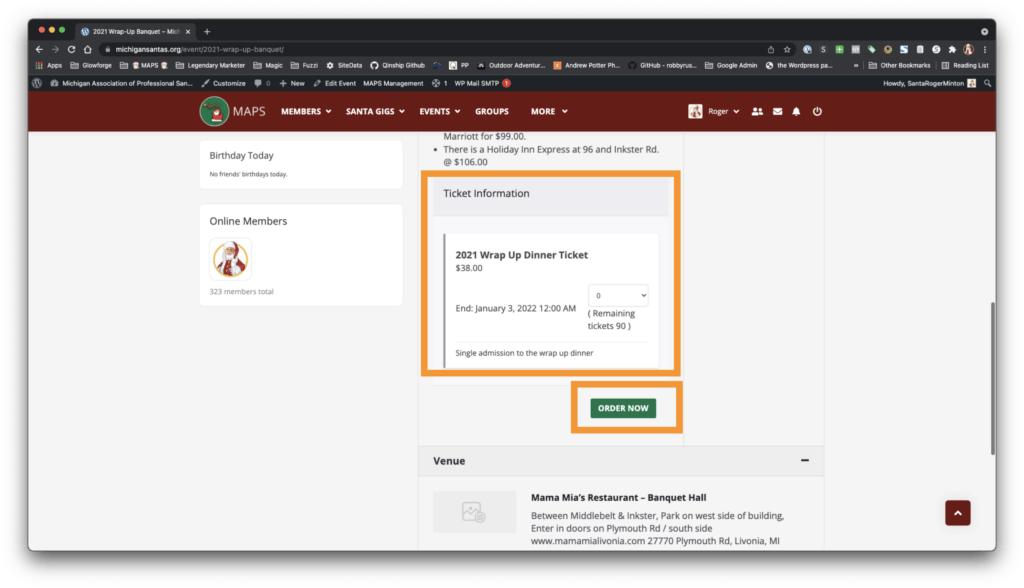This screenshot has height=588, width=1024.
Task: Open Other Bookmarks folder
Action: coord(899,65)
